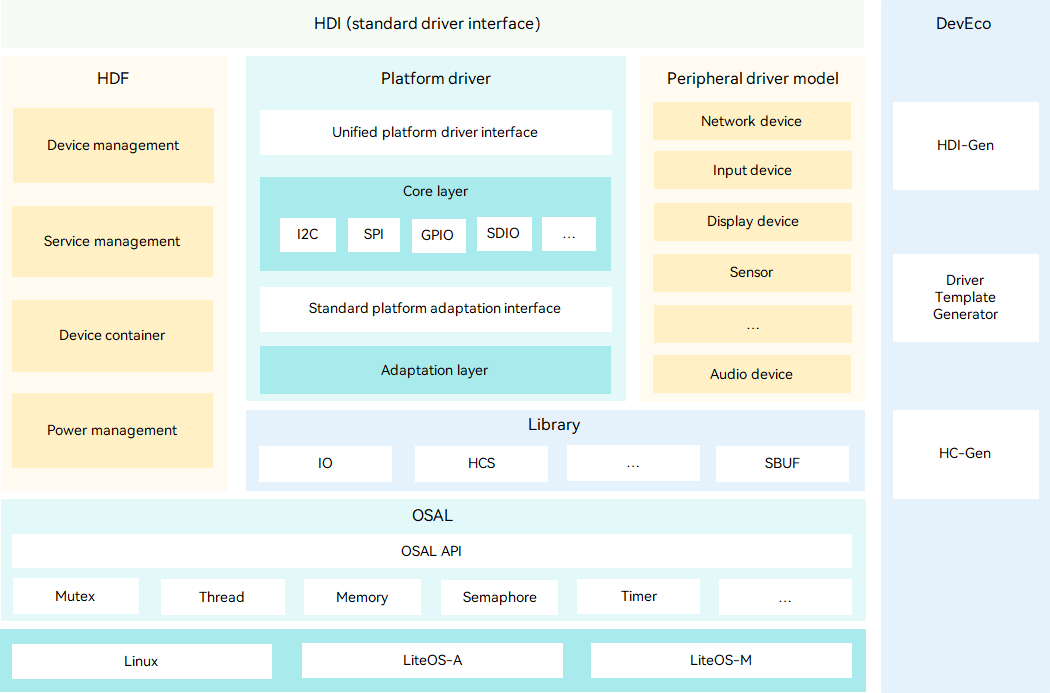Expand the ellipsis in Core layer

568,234
